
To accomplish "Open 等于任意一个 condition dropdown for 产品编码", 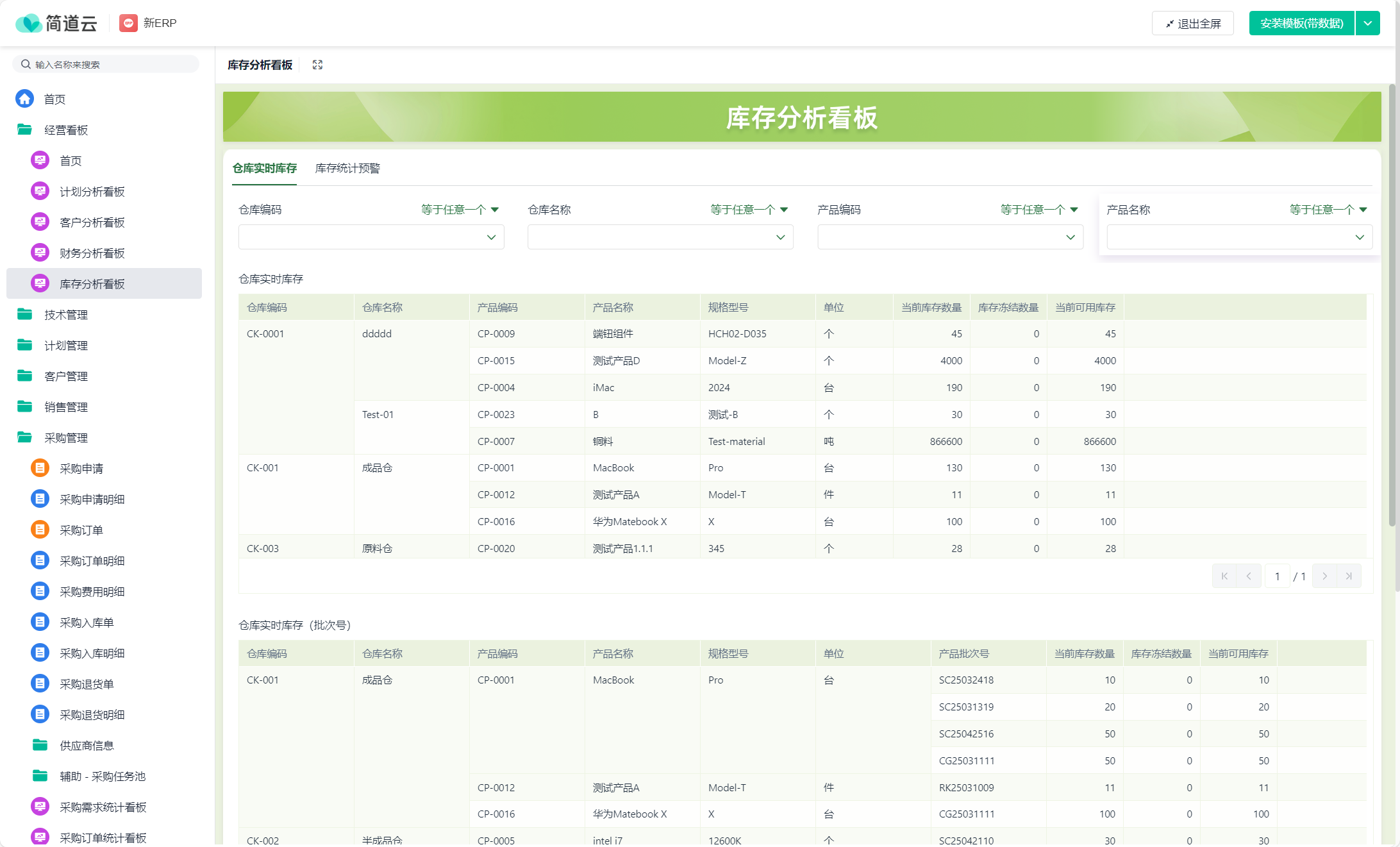I will (1039, 210).
